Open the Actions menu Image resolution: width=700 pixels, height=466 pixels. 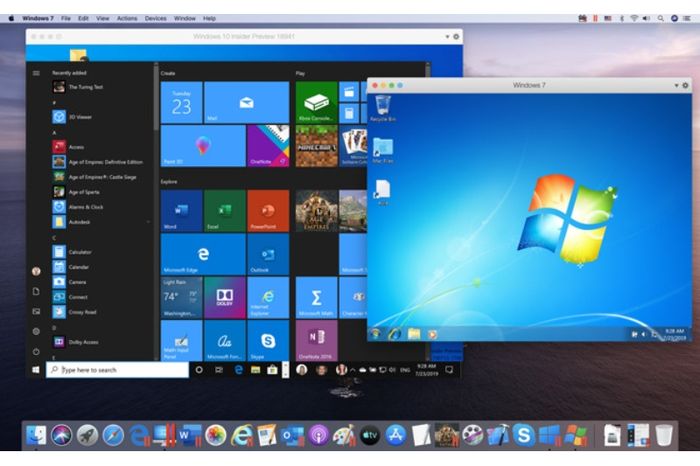tap(127, 18)
